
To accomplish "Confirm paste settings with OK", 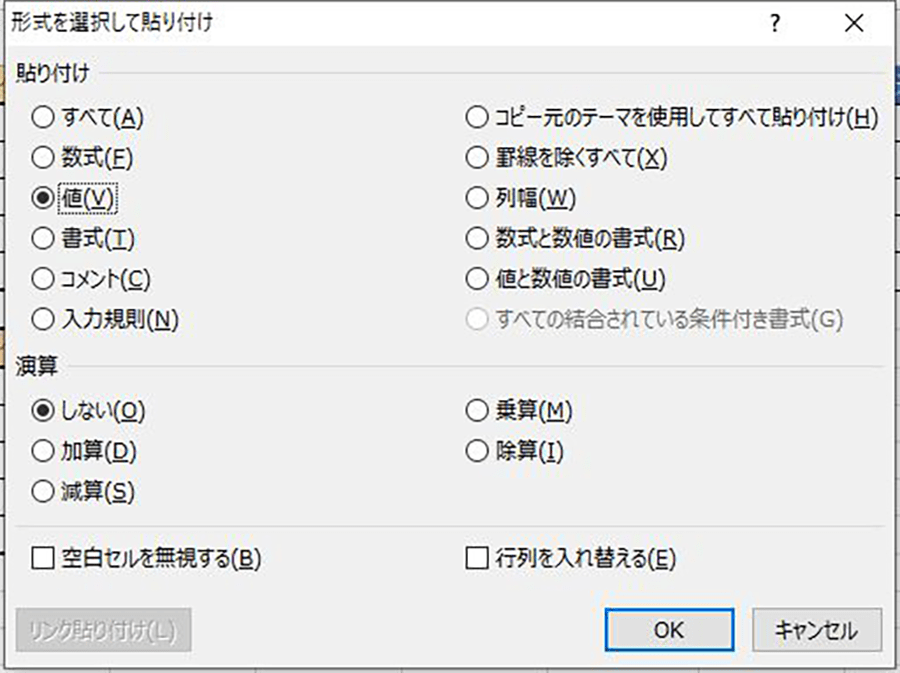I will click(668, 630).
